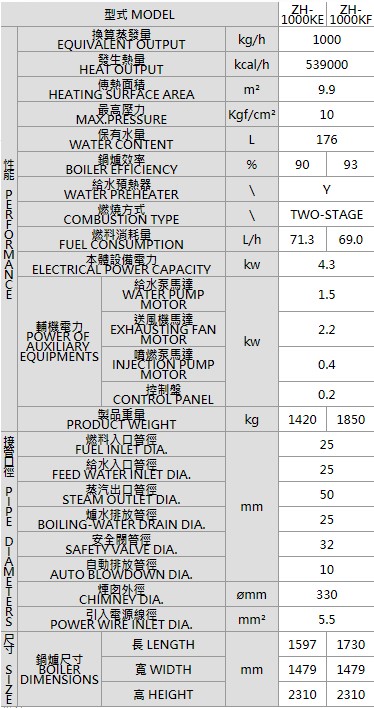The height and width of the screenshot is (708, 374).
Task: Select the CONTROL PANEL row label
Action: coord(163,394)
